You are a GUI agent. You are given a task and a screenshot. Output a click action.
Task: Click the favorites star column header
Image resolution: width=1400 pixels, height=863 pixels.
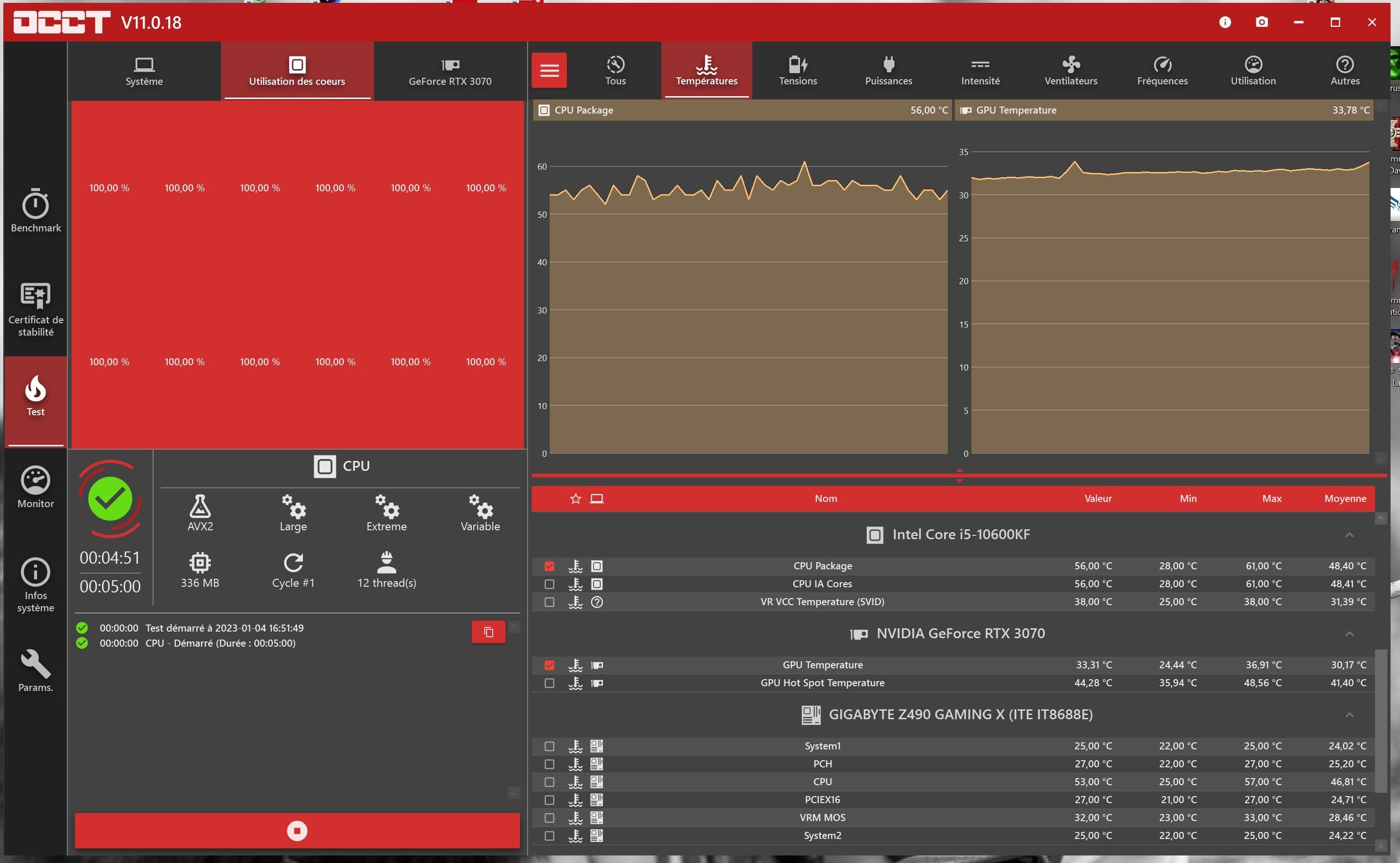(x=575, y=499)
